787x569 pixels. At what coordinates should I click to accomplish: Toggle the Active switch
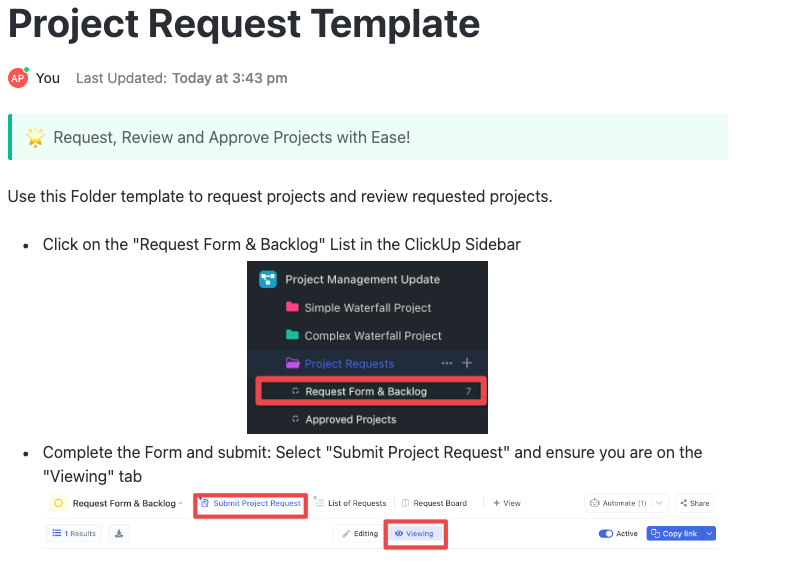[x=606, y=533]
